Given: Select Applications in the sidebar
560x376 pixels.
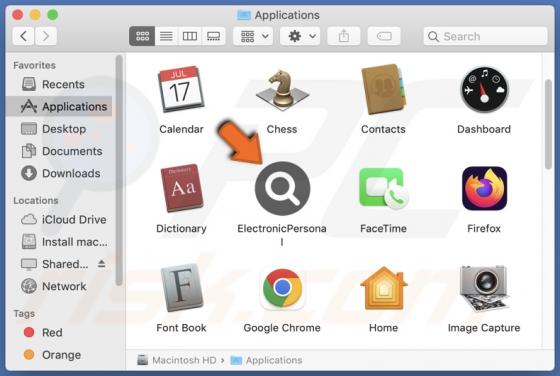Looking at the screenshot, I should [x=59, y=106].
